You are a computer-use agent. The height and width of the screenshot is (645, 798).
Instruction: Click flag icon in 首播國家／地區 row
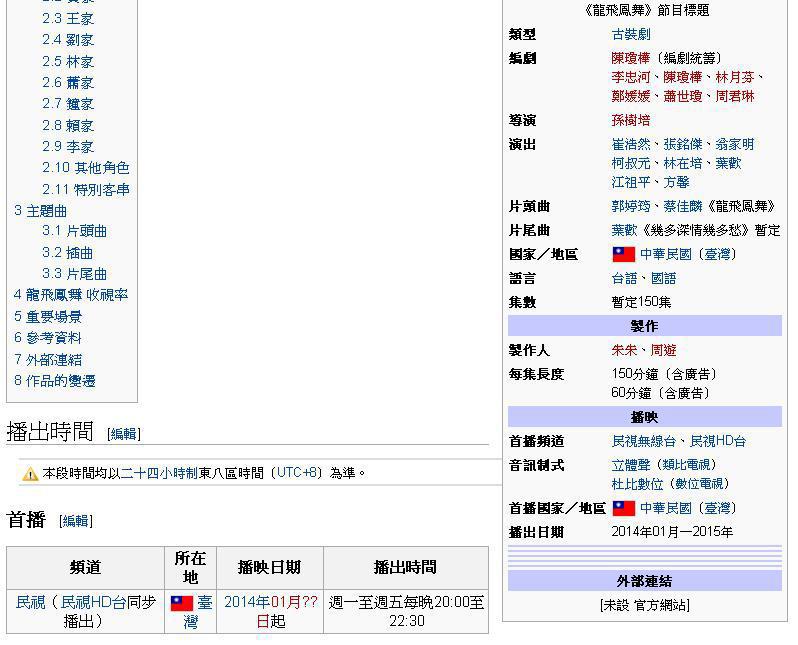click(x=623, y=508)
